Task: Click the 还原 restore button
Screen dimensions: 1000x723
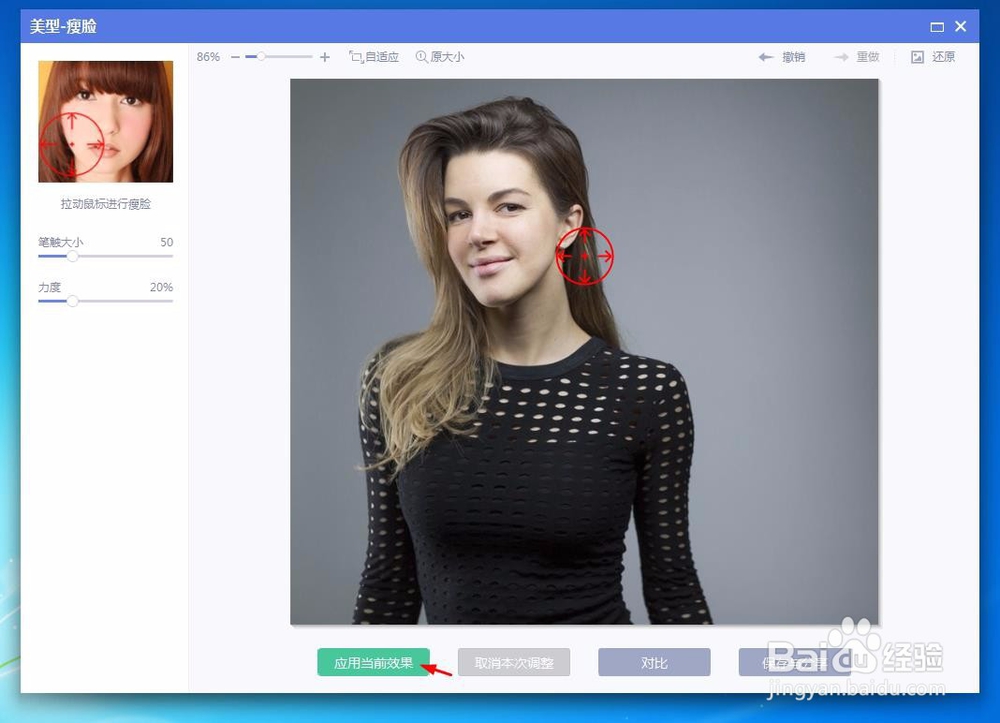Action: click(933, 57)
